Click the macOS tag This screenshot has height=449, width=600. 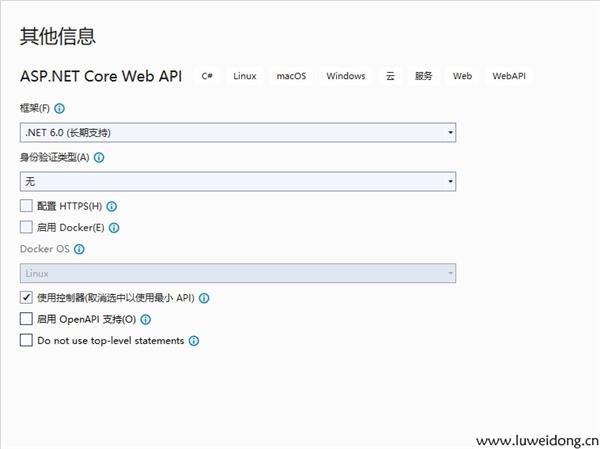(x=291, y=76)
